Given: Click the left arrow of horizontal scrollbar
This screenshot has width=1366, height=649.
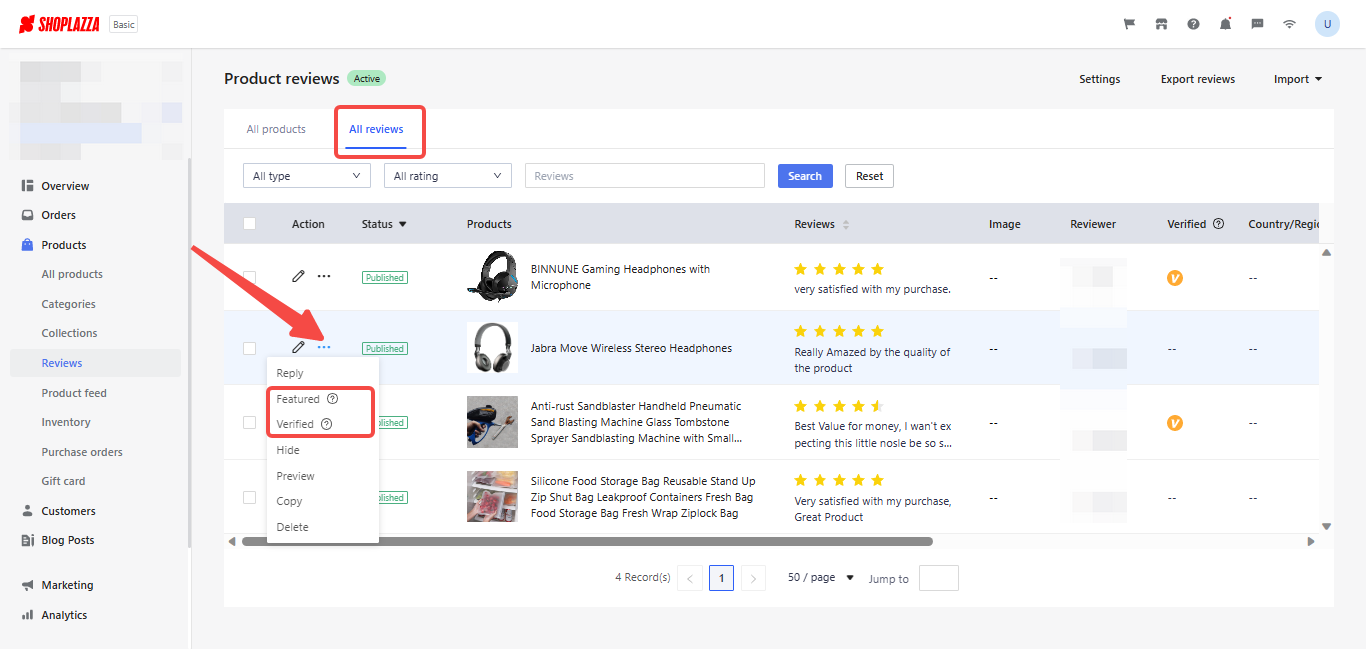Looking at the screenshot, I should click(x=232, y=541).
